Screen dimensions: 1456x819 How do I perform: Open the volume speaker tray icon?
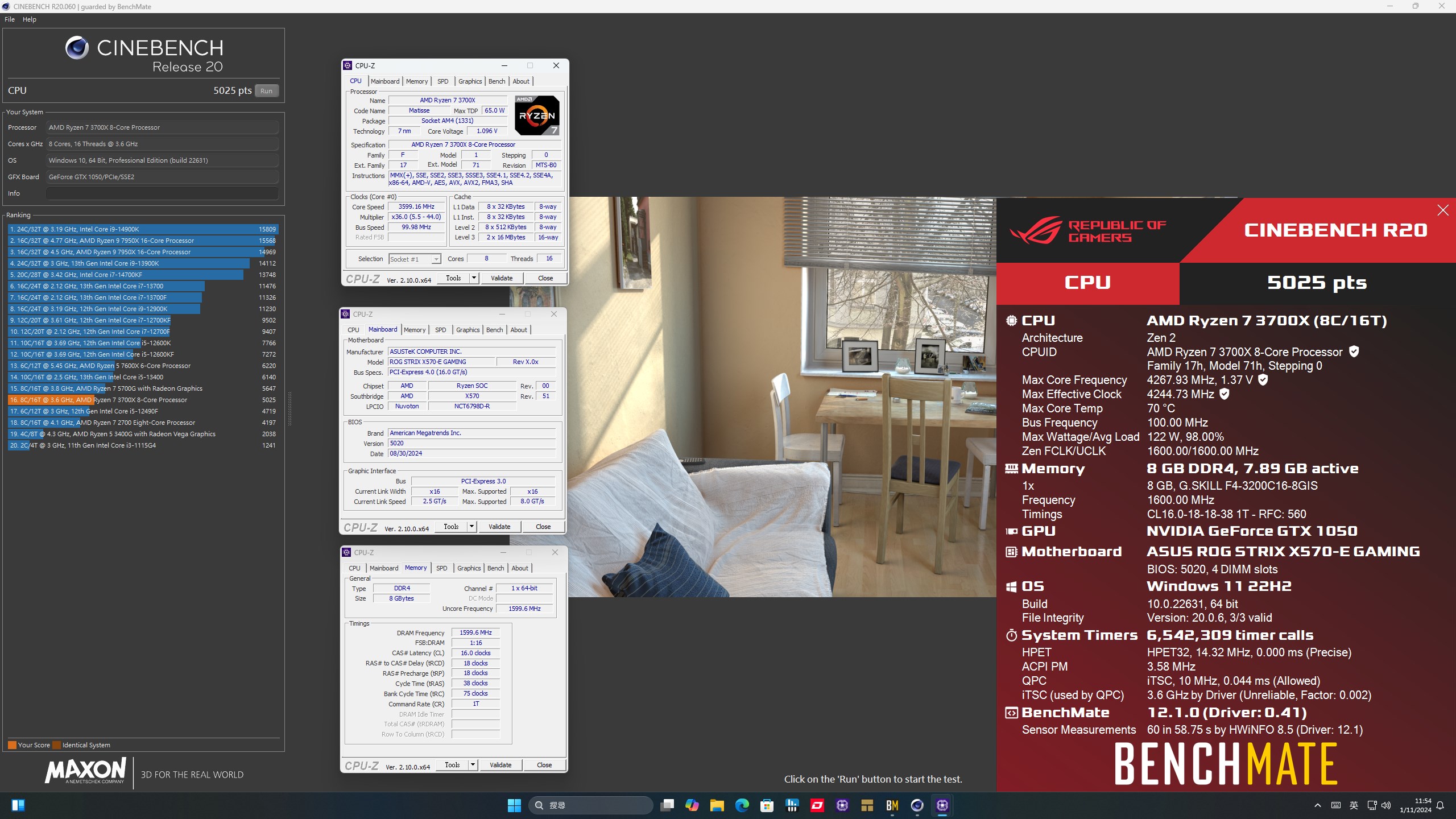[x=1386, y=805]
